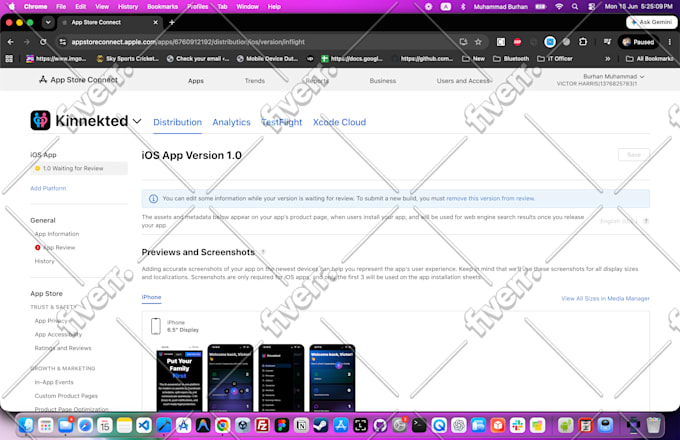Click the install/cast icon in the address bar
Image resolution: width=680 pixels, height=440 pixels.
[x=463, y=42]
